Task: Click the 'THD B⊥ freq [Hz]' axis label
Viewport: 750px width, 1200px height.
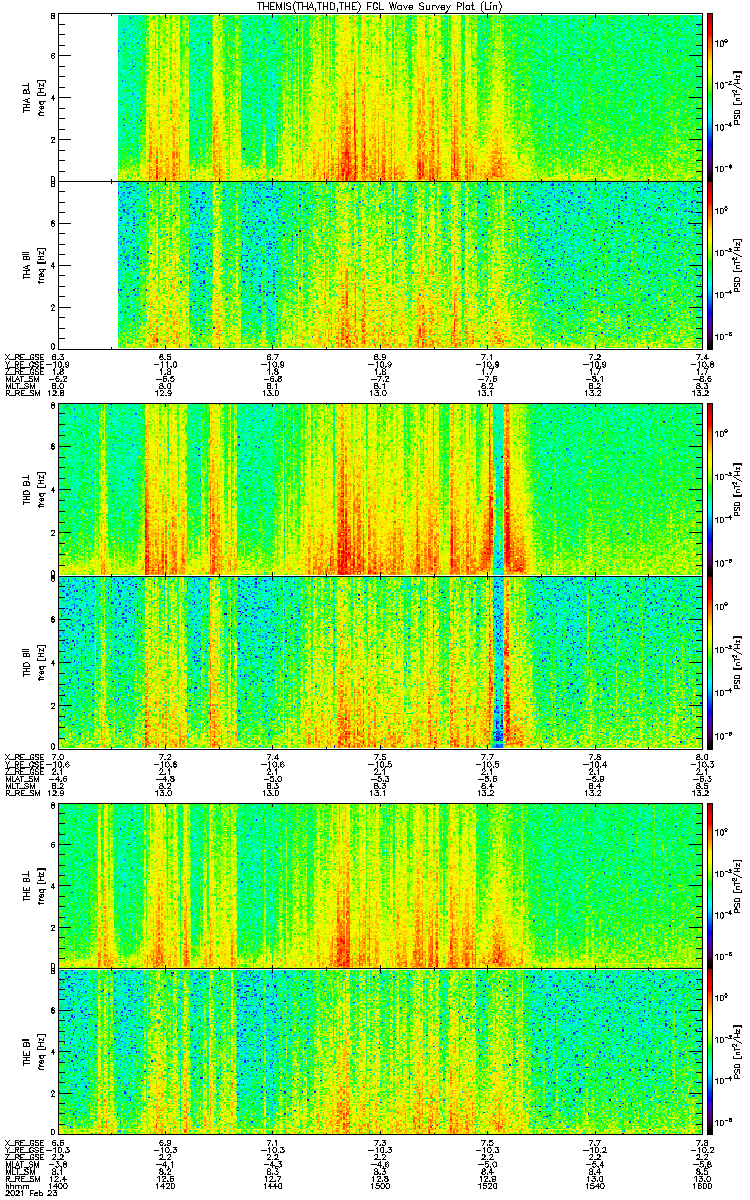Action: coord(34,488)
